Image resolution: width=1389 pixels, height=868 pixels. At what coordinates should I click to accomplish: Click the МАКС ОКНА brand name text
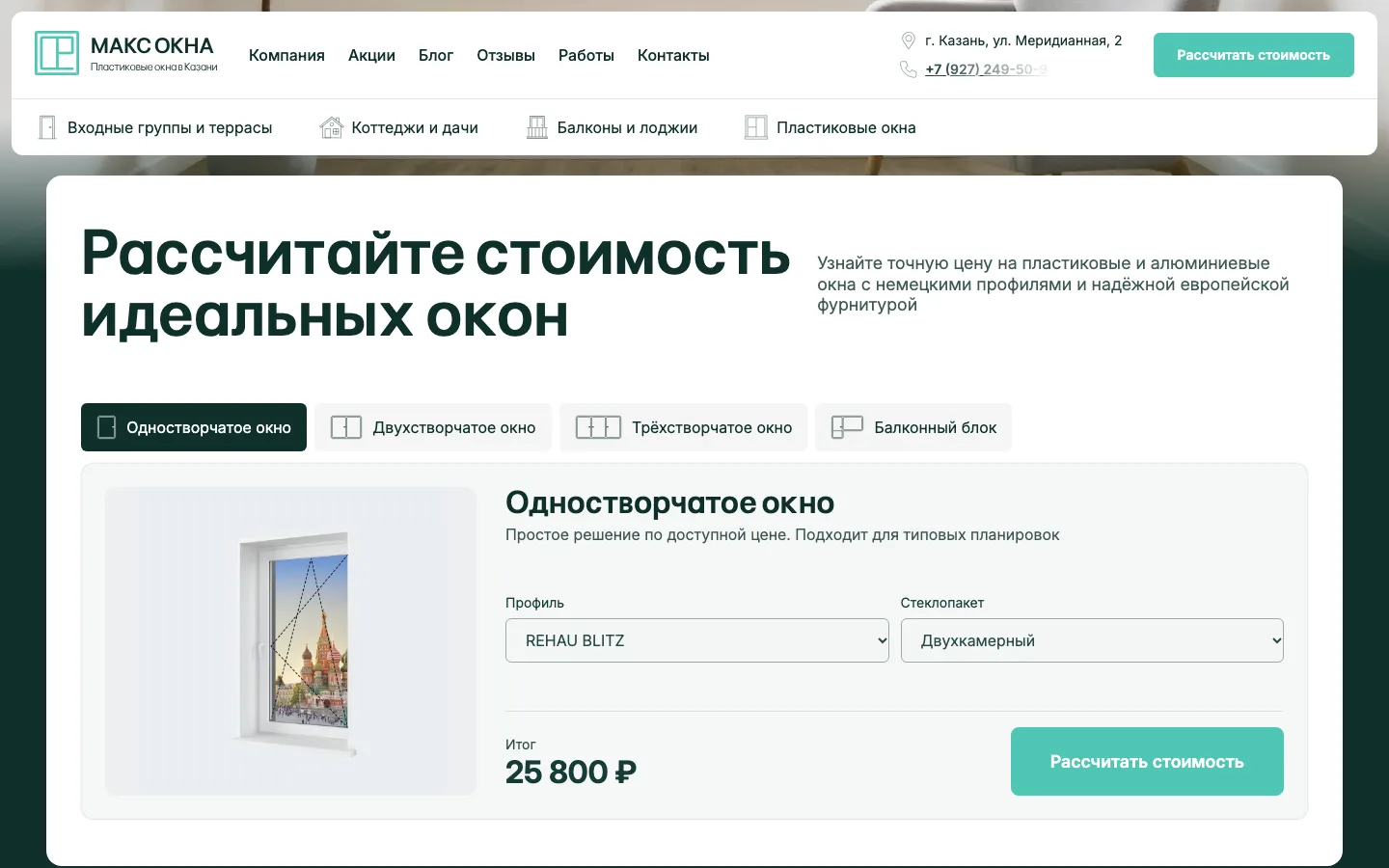click(152, 45)
